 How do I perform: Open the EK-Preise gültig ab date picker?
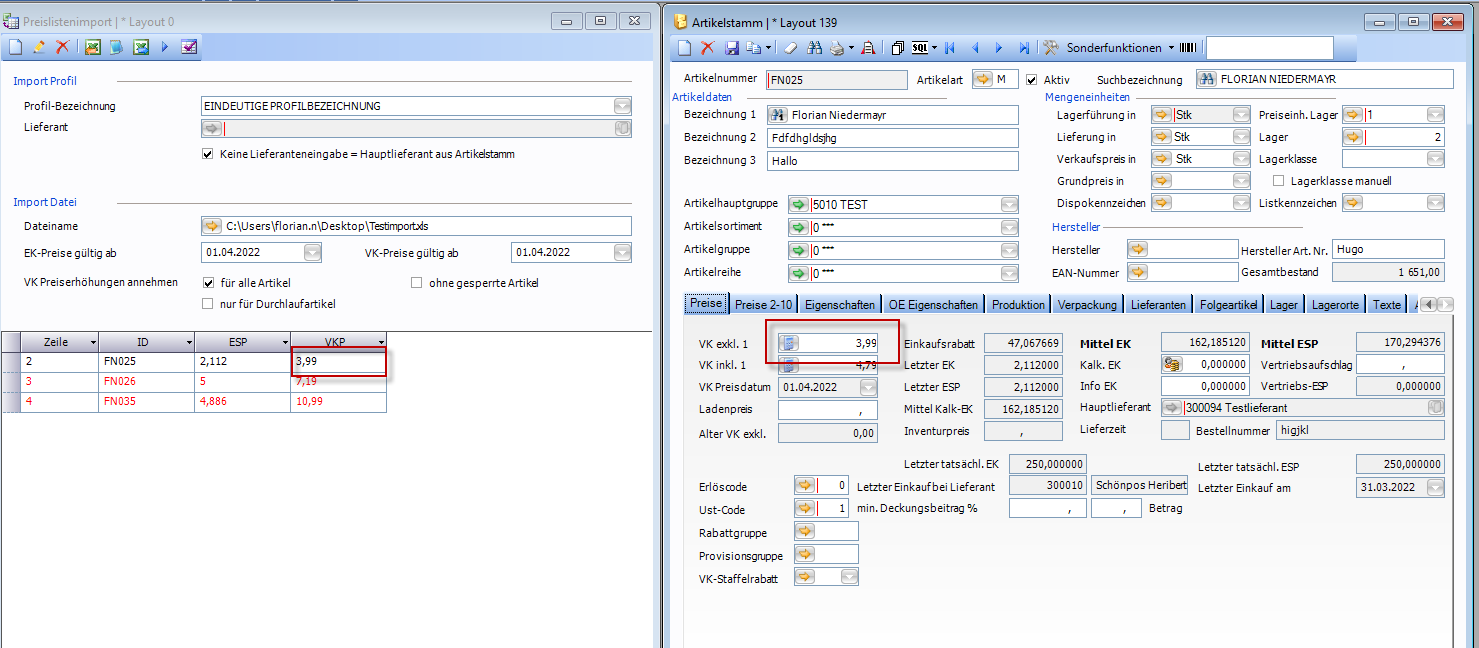tap(312, 253)
